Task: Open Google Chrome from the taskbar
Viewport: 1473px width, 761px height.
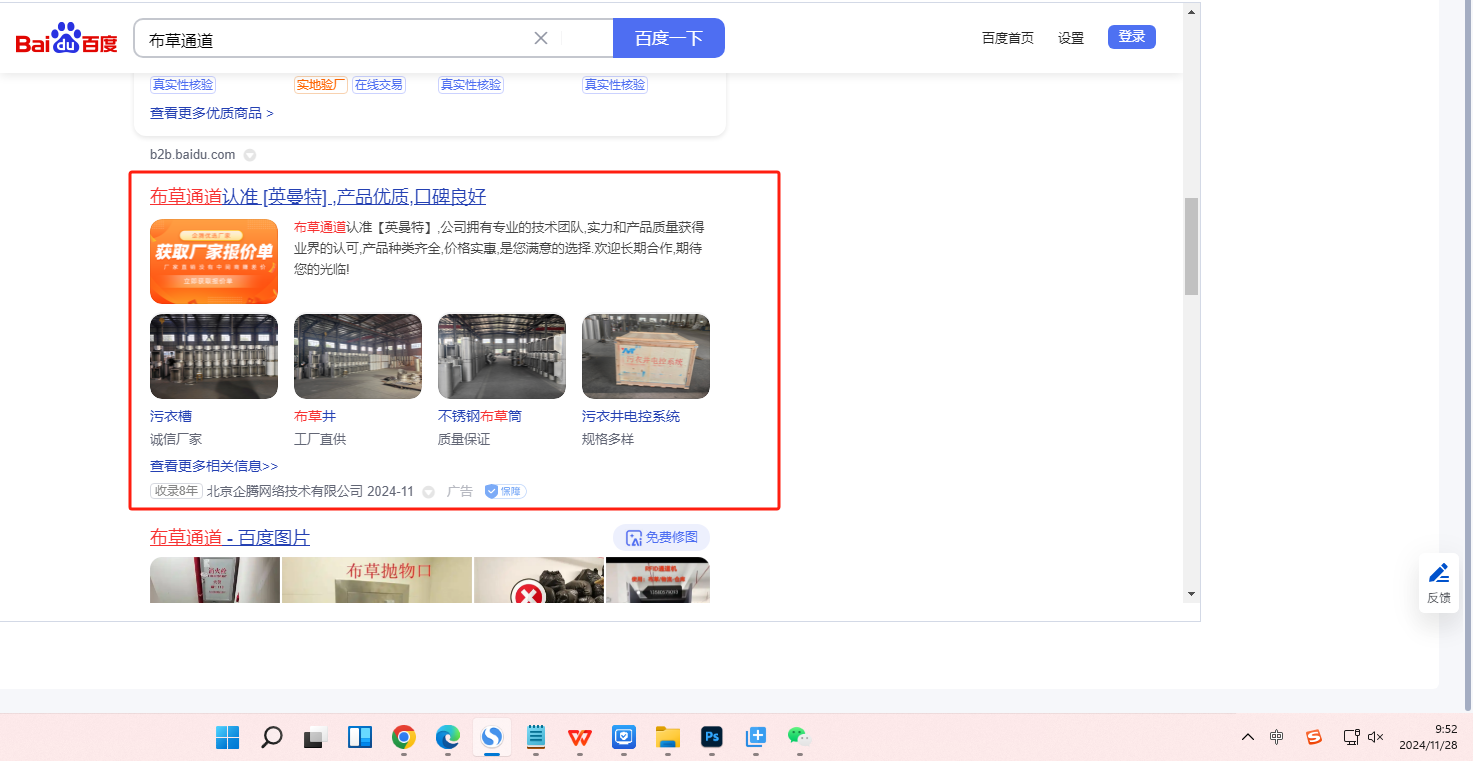Action: click(x=404, y=738)
